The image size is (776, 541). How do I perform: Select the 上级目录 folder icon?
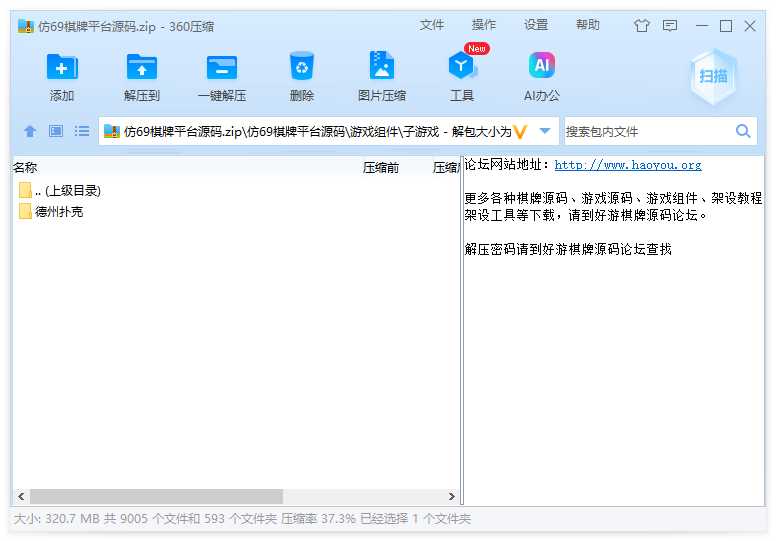point(25,190)
